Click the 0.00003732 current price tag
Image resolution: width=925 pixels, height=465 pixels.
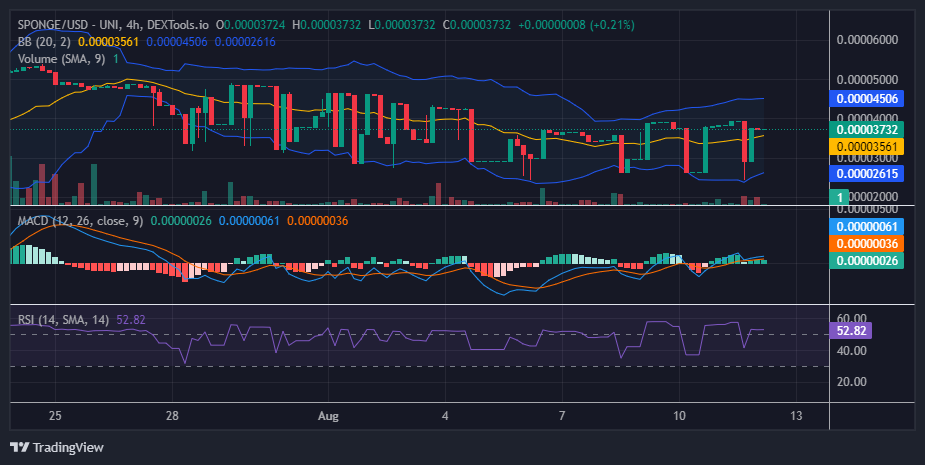point(867,130)
